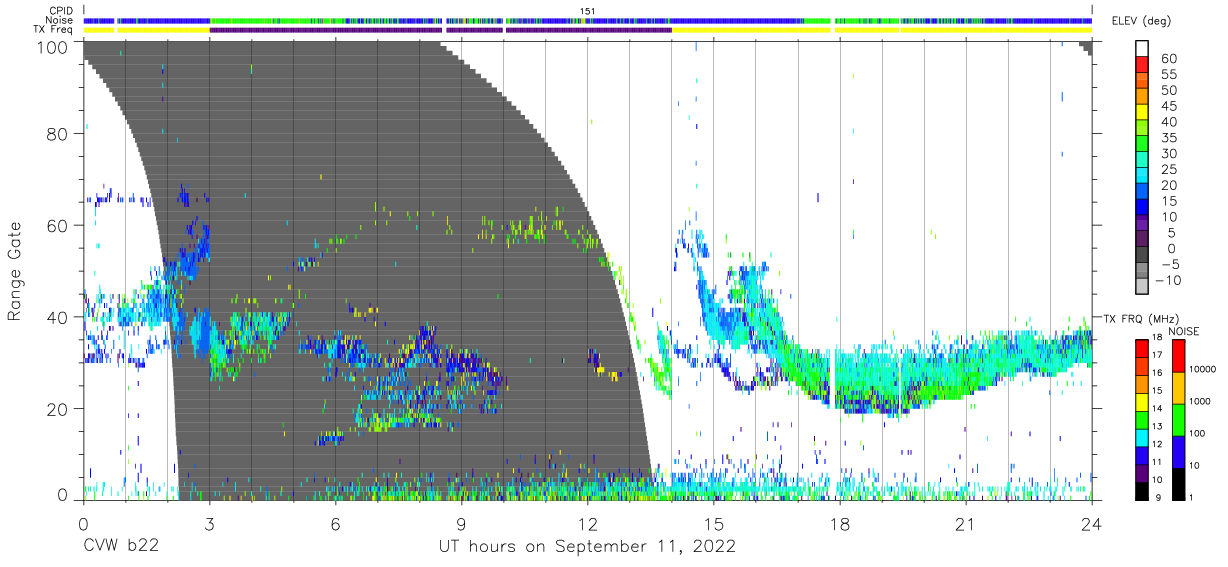The width and height of the screenshot is (1228, 567).
Task: Click the Range Gate axis title
Action: click(16, 272)
